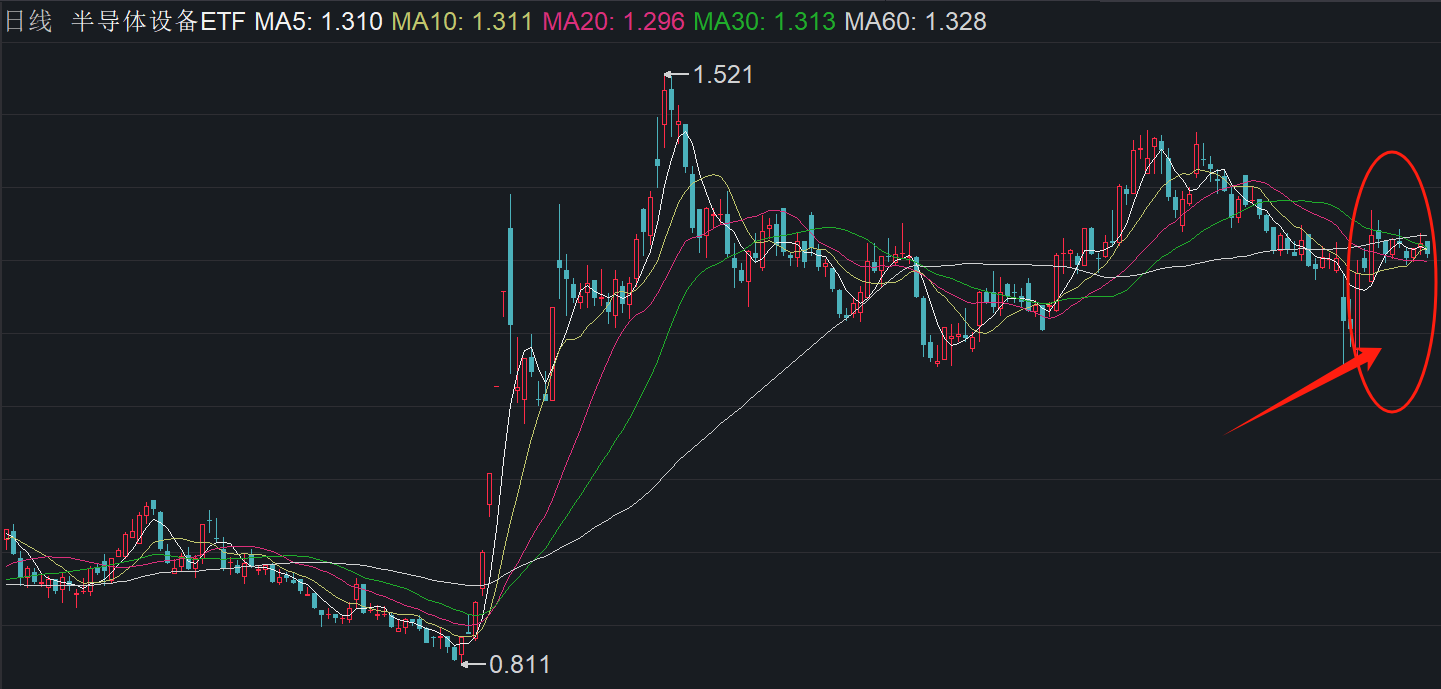Select the MA10: 1.311 indicator label
The image size is (1441, 689).
pos(462,22)
